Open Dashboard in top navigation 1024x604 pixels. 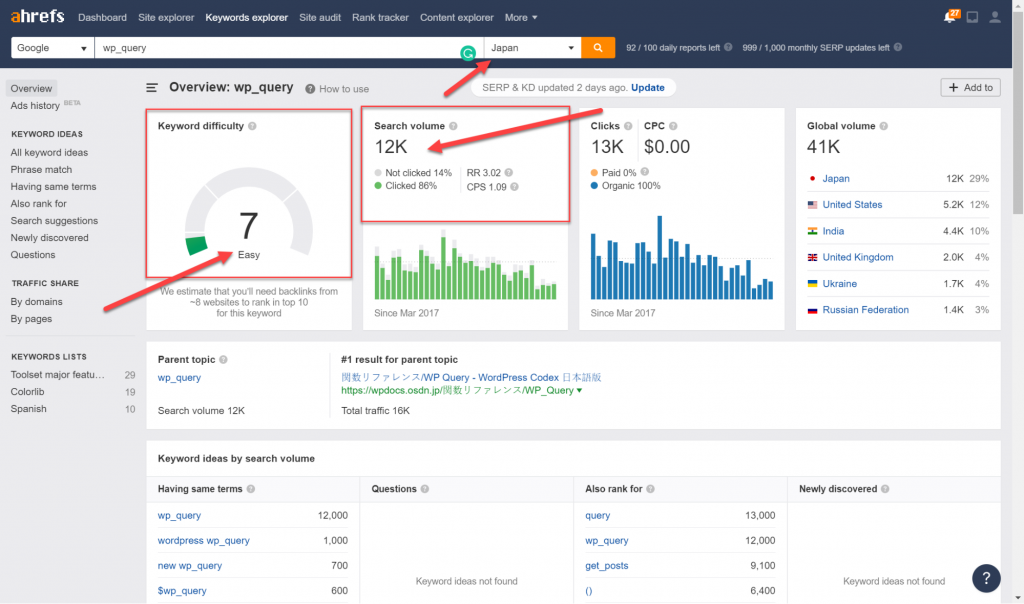[x=103, y=18]
